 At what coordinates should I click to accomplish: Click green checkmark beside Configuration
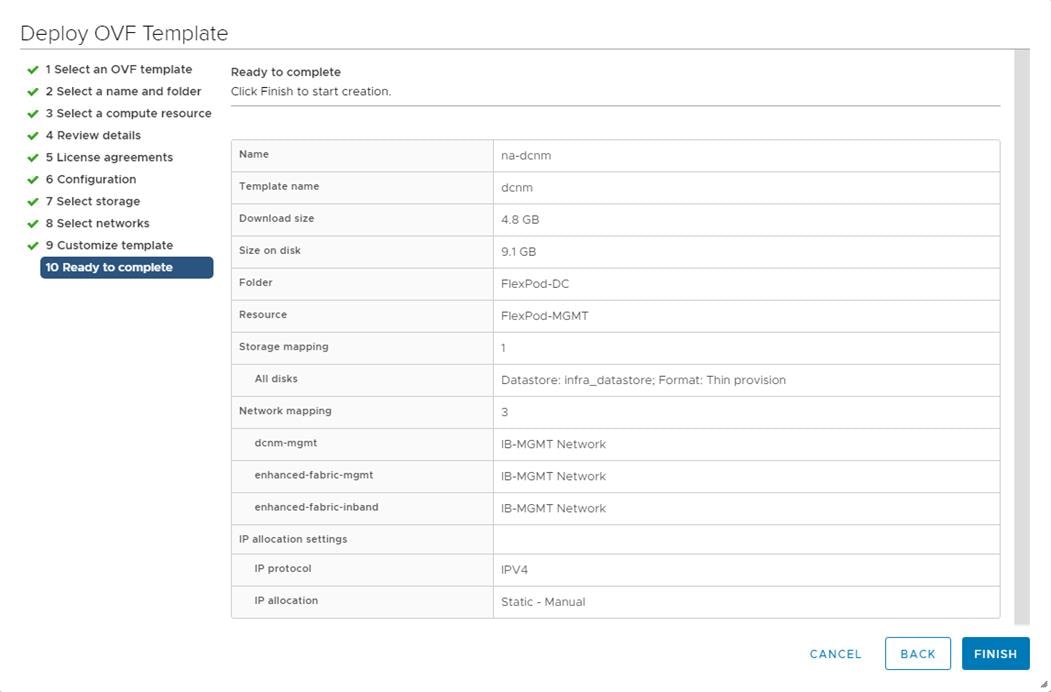[x=33, y=180]
